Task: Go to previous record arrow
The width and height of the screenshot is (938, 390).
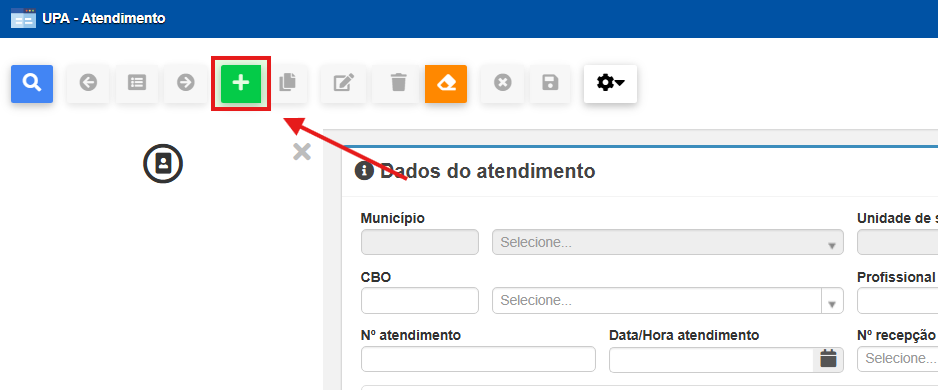Action: [88, 83]
